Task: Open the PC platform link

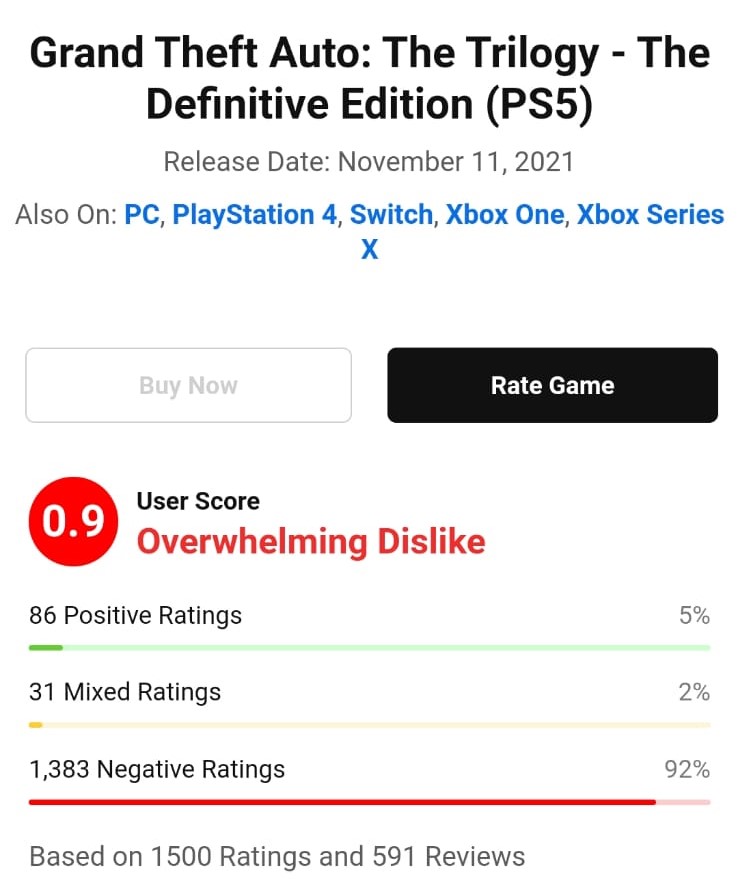Action: tap(142, 215)
